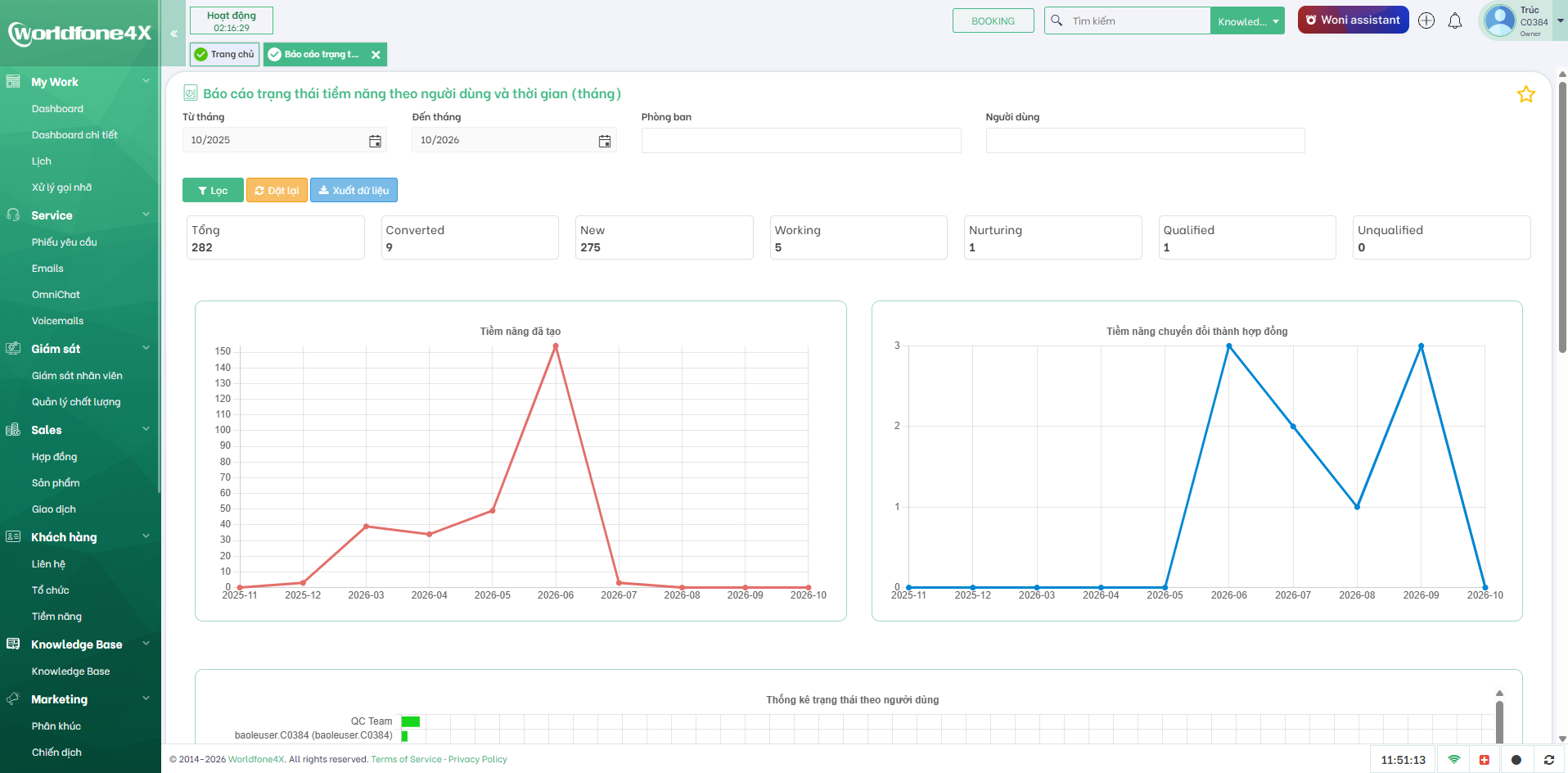1568x773 pixels.
Task: Close the Báo cáo trạng thái tab
Action: pyautogui.click(x=376, y=55)
